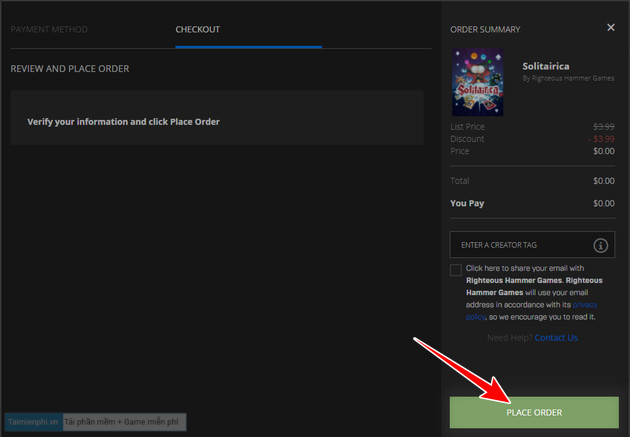
Task: Switch to the Payment Method tab
Action: pos(49,30)
